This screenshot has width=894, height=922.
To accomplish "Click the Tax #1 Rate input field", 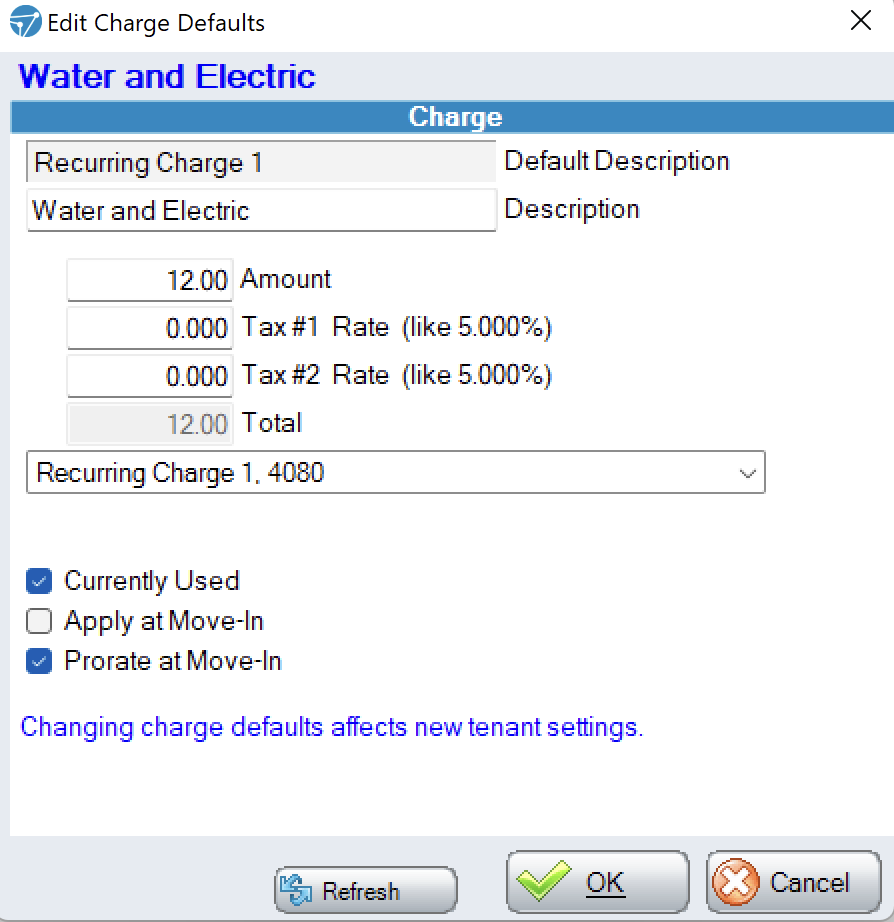I will click(150, 328).
